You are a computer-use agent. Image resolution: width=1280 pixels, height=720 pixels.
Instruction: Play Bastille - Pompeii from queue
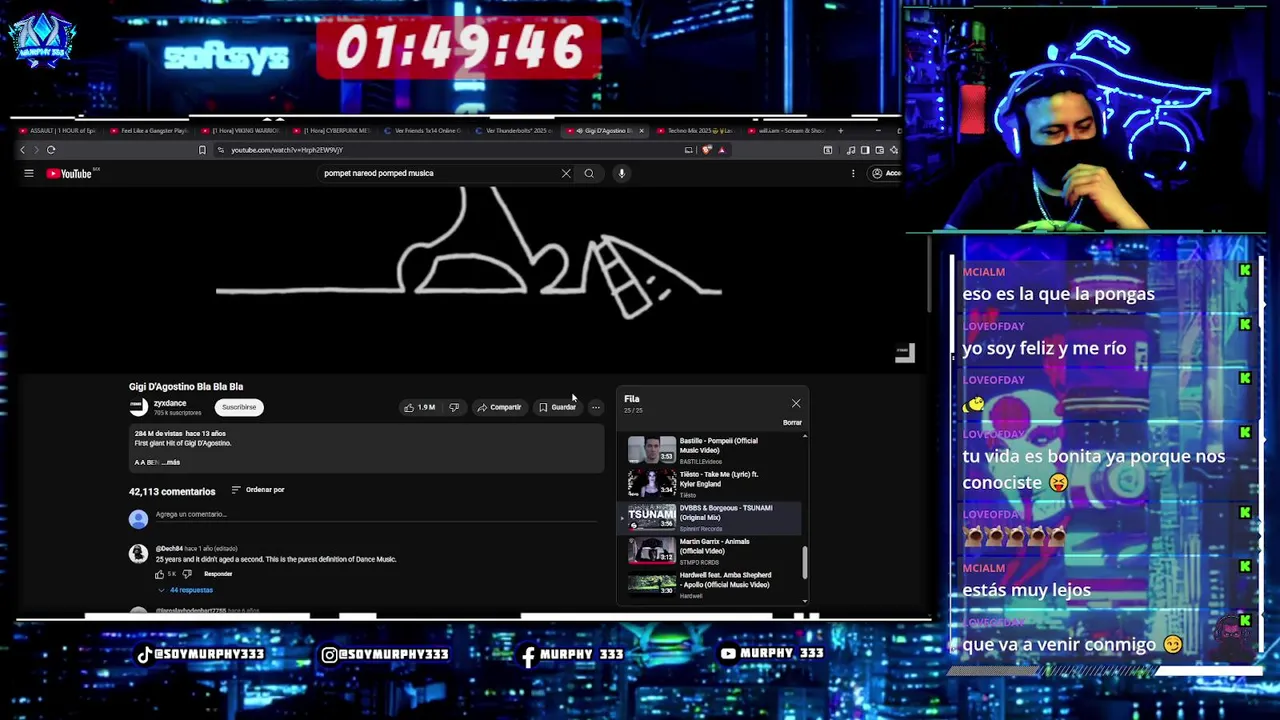(x=711, y=450)
